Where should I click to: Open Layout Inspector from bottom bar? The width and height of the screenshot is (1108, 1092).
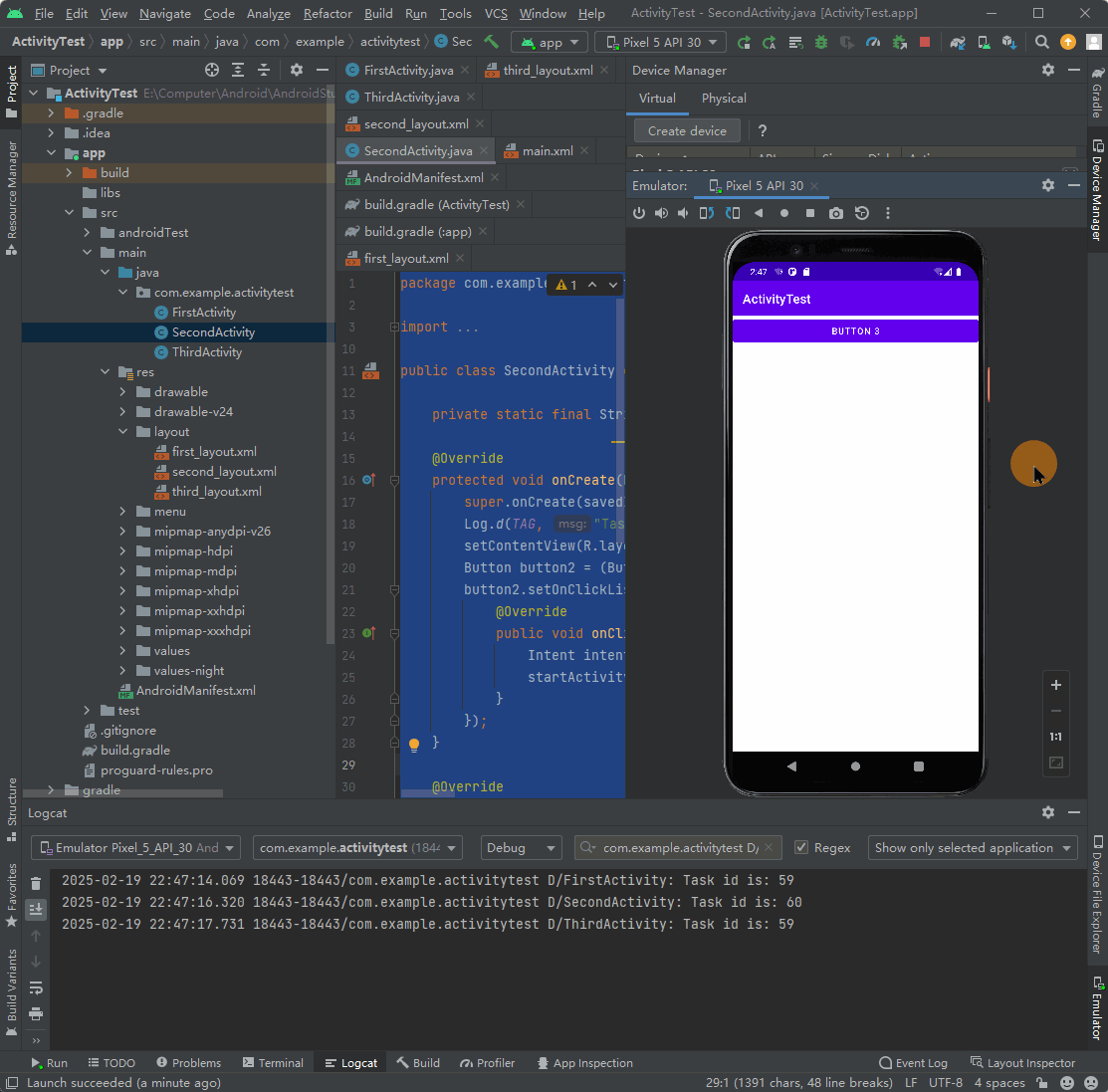(x=1022, y=1062)
